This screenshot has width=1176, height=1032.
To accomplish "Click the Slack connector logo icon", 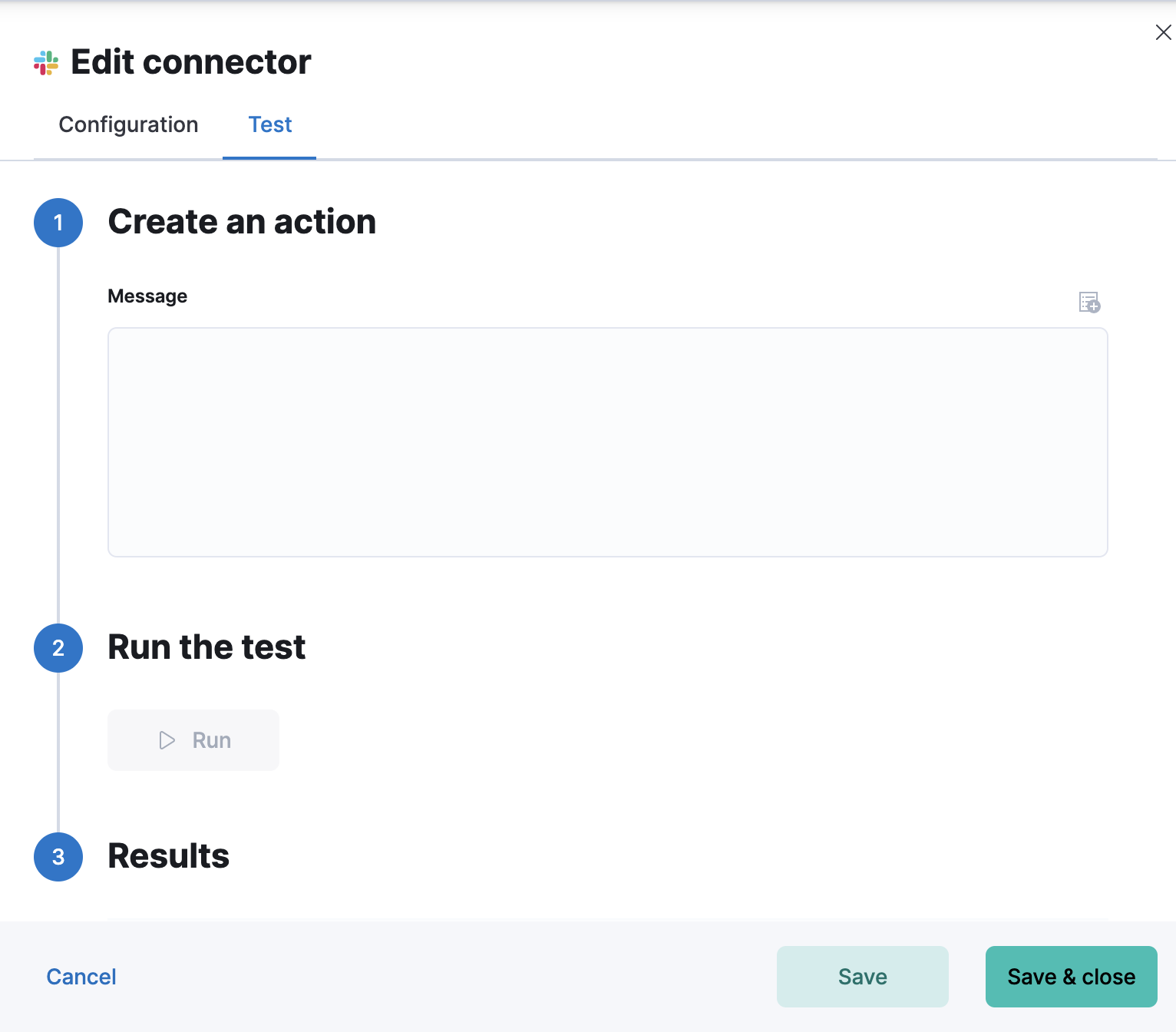I will [x=45, y=61].
